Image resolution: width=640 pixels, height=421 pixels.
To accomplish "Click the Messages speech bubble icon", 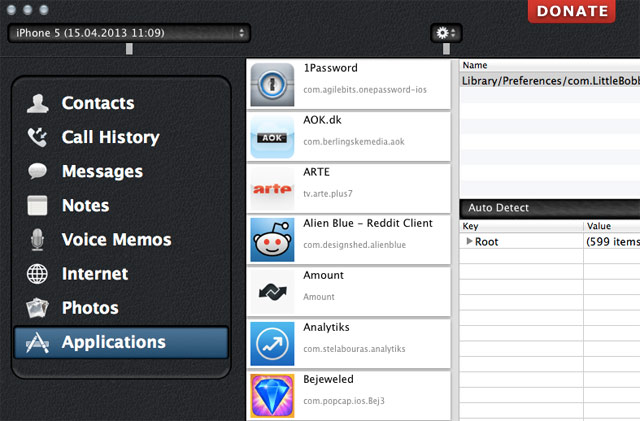I will [x=38, y=171].
